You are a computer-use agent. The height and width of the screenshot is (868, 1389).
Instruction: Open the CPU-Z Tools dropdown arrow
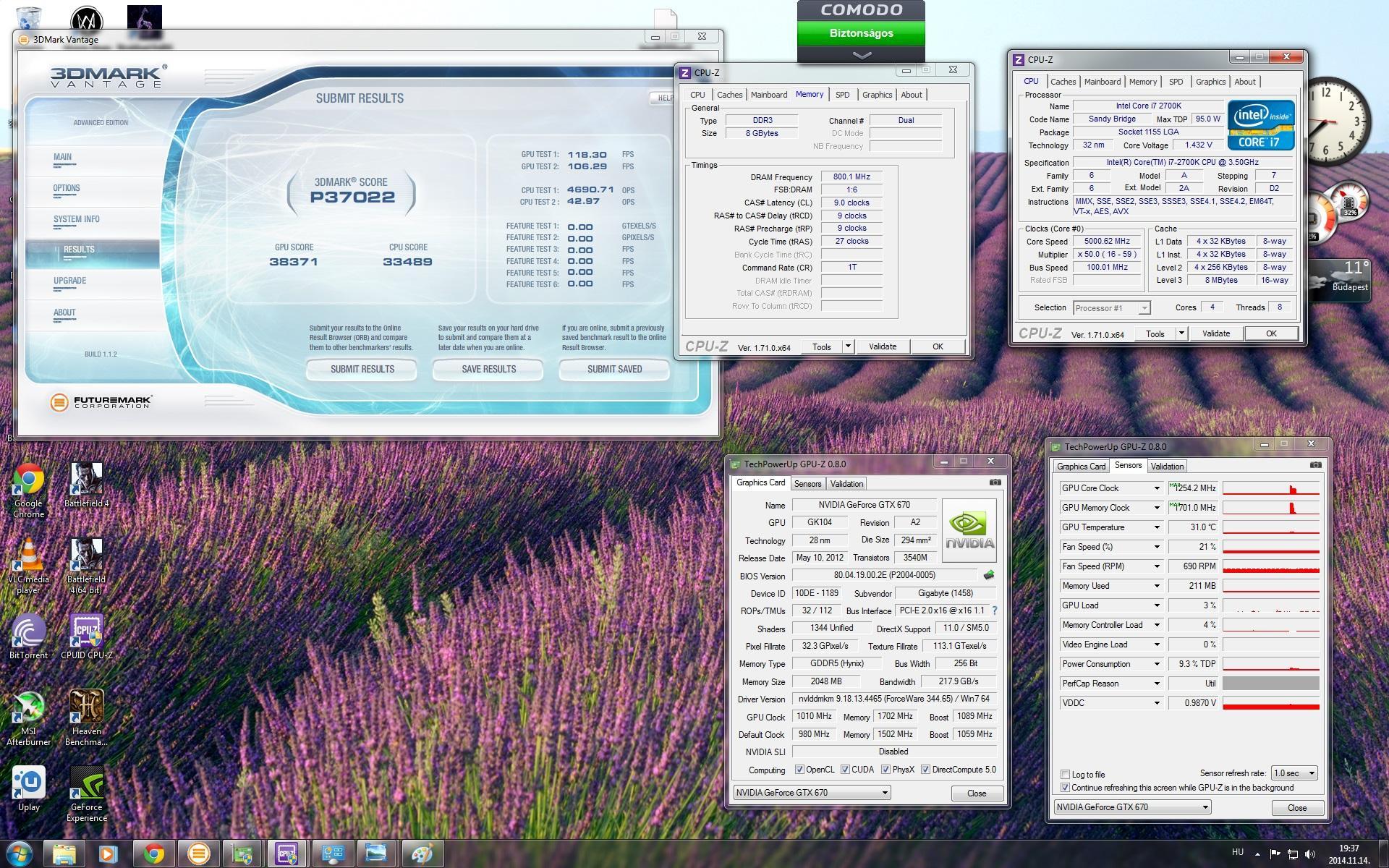pyautogui.click(x=848, y=346)
